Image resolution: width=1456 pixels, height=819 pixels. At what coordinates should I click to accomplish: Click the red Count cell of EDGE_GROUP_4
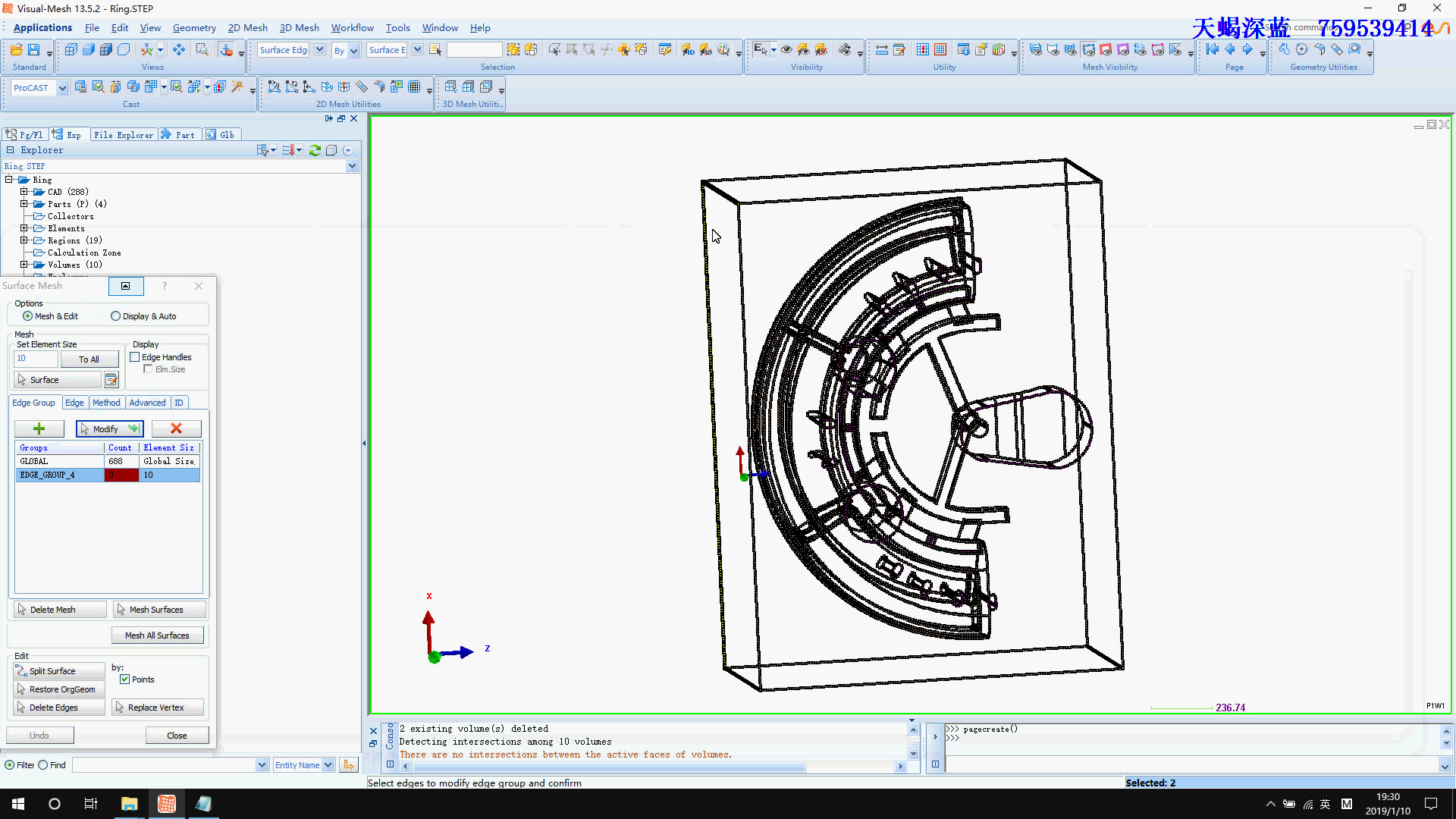(121, 475)
